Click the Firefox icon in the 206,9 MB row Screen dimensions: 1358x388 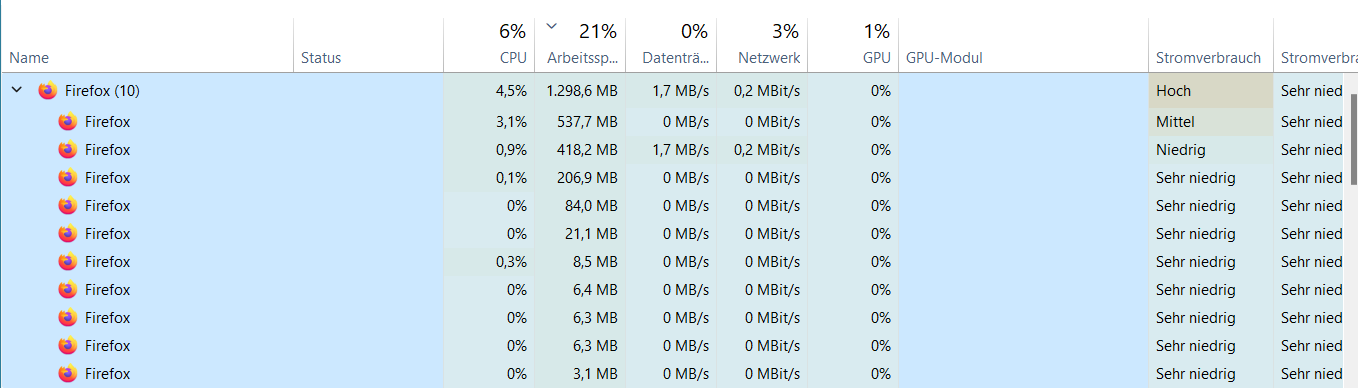pyautogui.click(x=67, y=178)
